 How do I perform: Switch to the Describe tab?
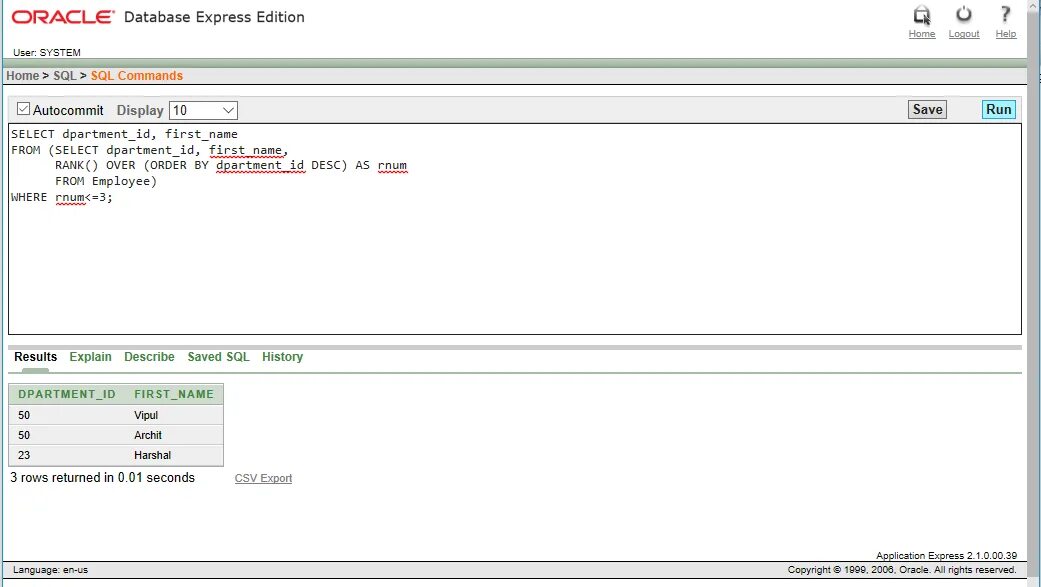[x=149, y=357]
